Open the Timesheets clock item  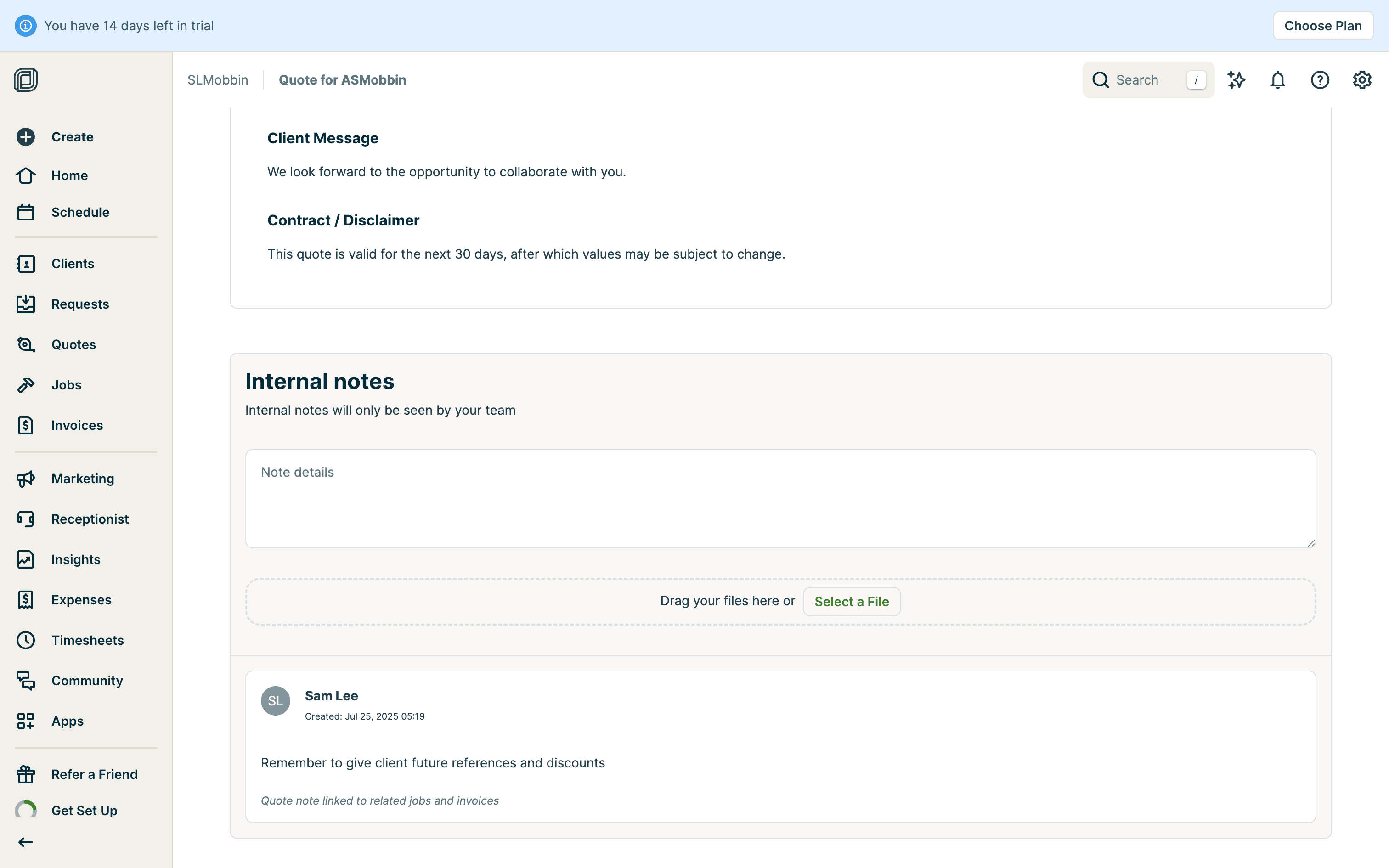pyautogui.click(x=87, y=640)
